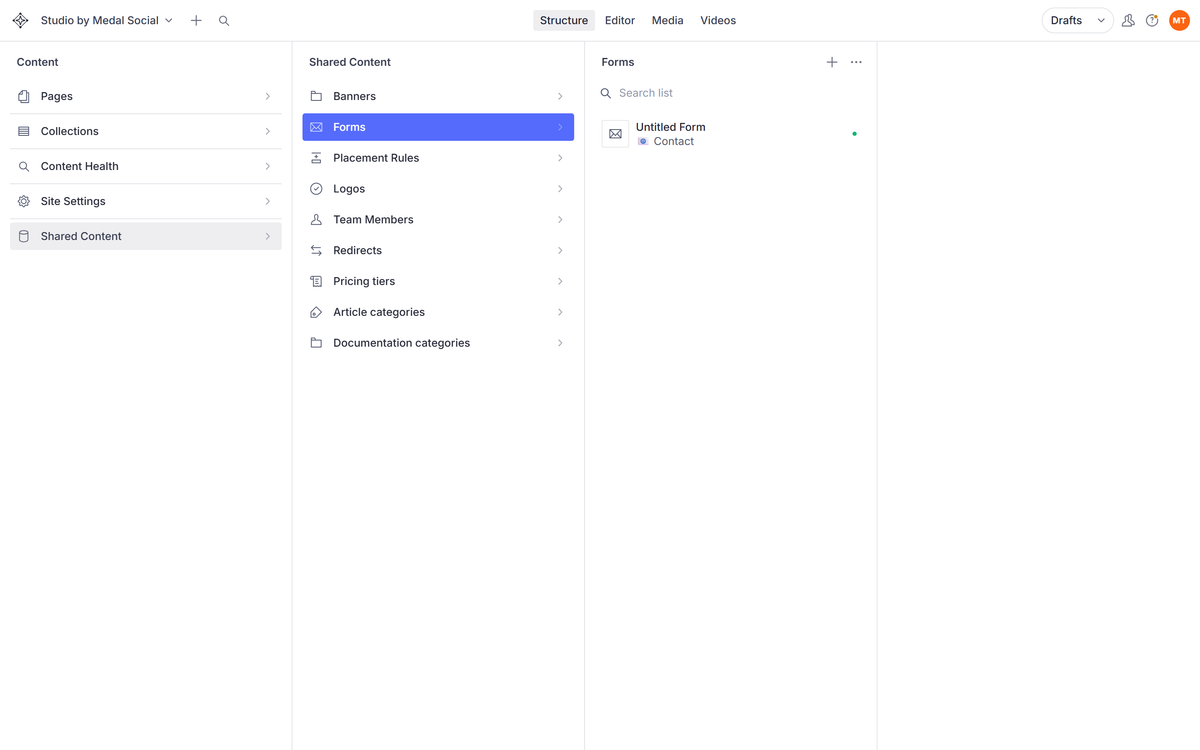Open the help and resources icon
This screenshot has height=750, width=1200.
point(1152,20)
